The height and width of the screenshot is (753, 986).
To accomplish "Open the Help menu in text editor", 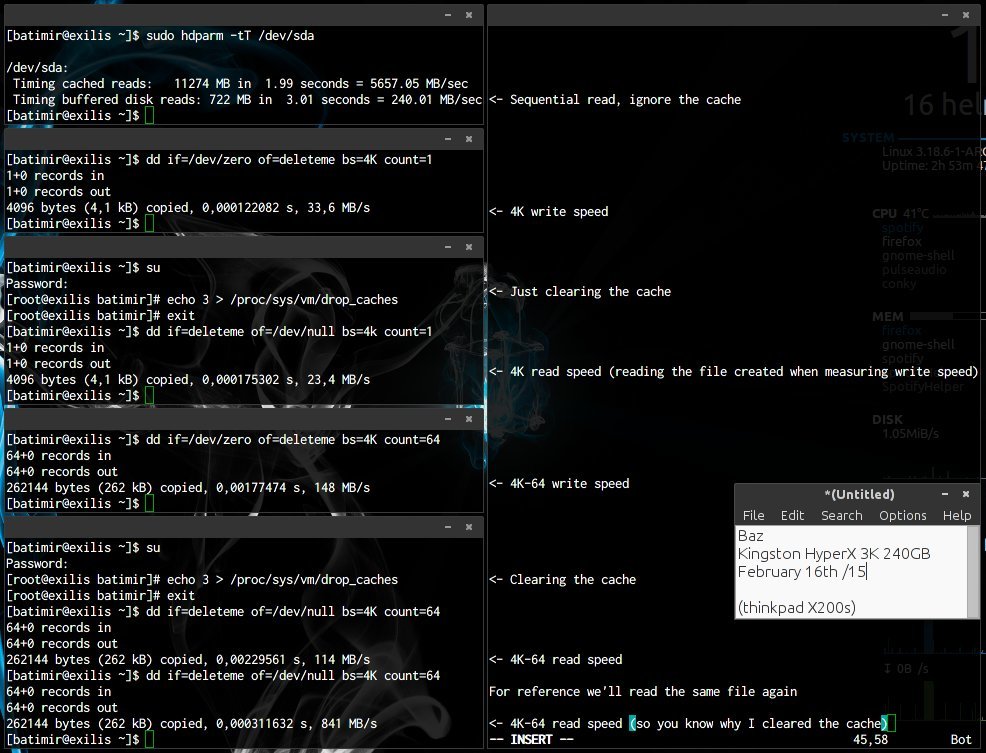I will coord(956,515).
